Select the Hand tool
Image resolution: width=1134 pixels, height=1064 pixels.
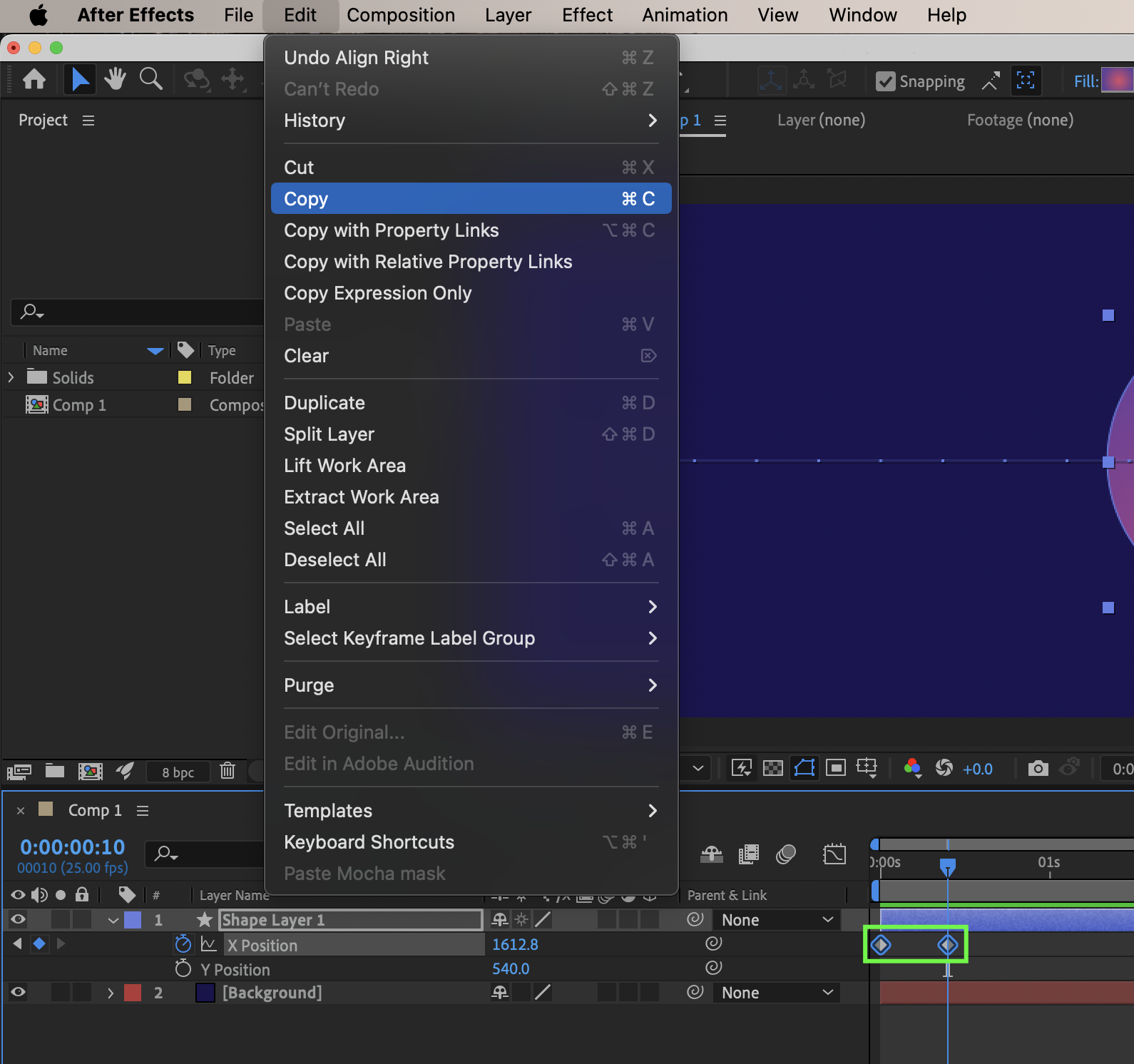coord(114,79)
